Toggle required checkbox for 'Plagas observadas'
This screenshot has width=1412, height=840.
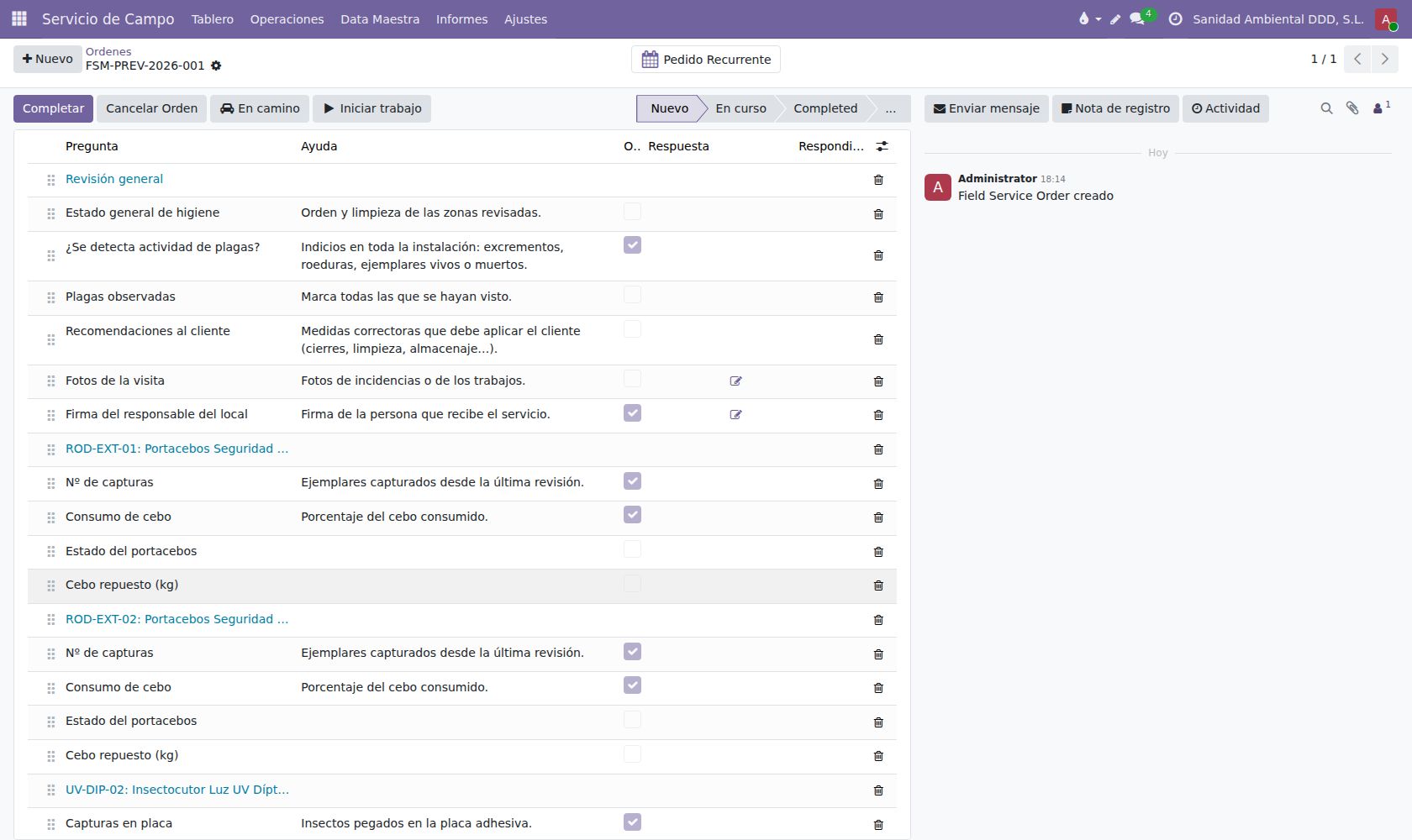[x=633, y=295]
